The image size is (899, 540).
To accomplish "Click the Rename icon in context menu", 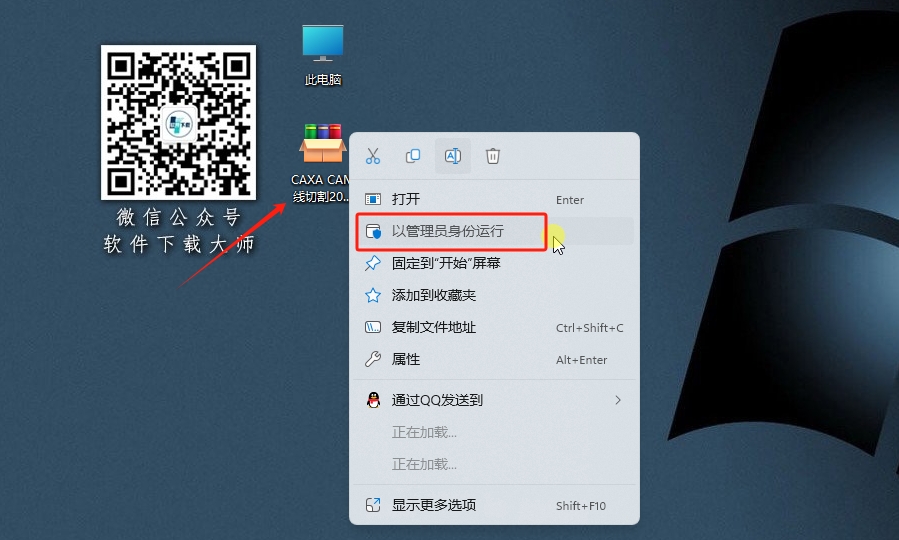I will click(453, 156).
